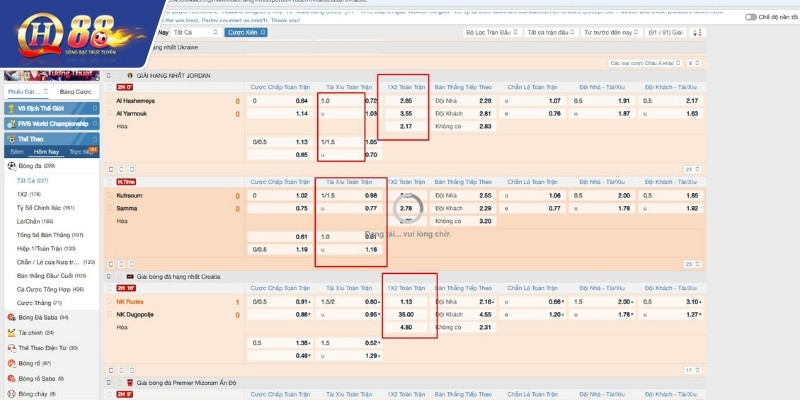The width and height of the screenshot is (800, 400).
Task: Open Bàn thắng Đầu/ Cuối (103)
Action: pyautogui.click(x=51, y=276)
